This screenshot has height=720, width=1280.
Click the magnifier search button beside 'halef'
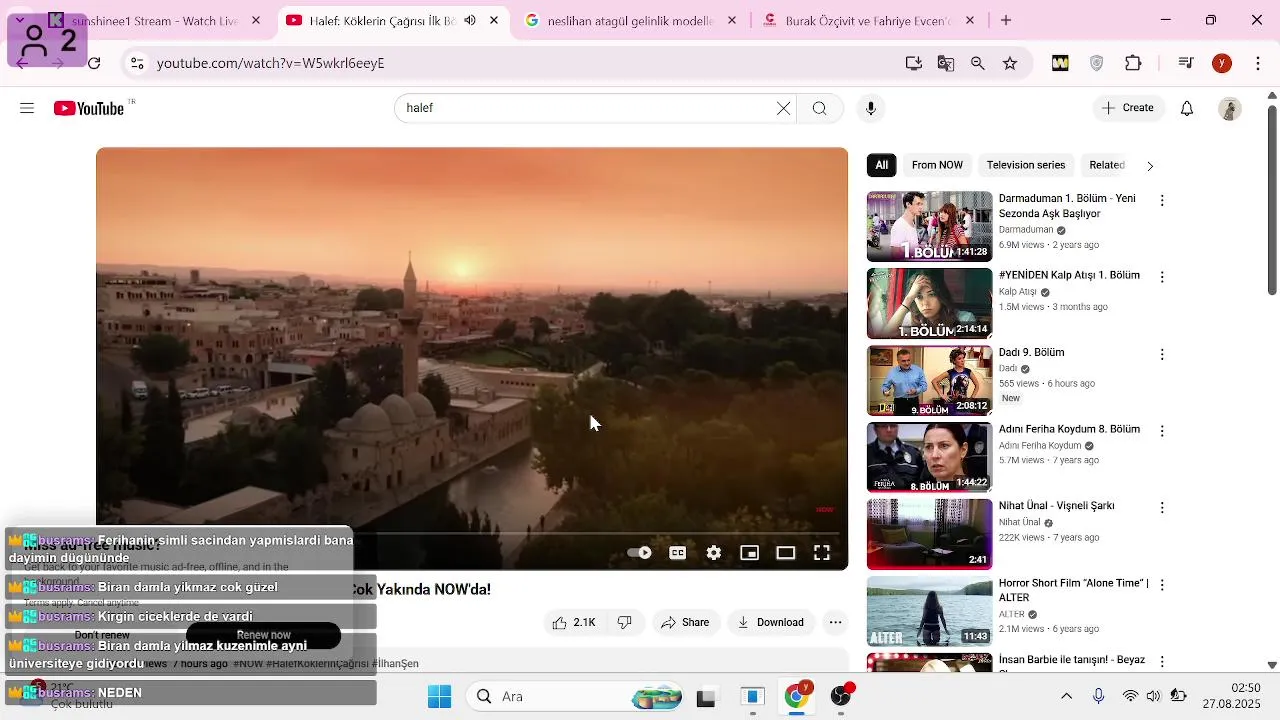coord(820,108)
